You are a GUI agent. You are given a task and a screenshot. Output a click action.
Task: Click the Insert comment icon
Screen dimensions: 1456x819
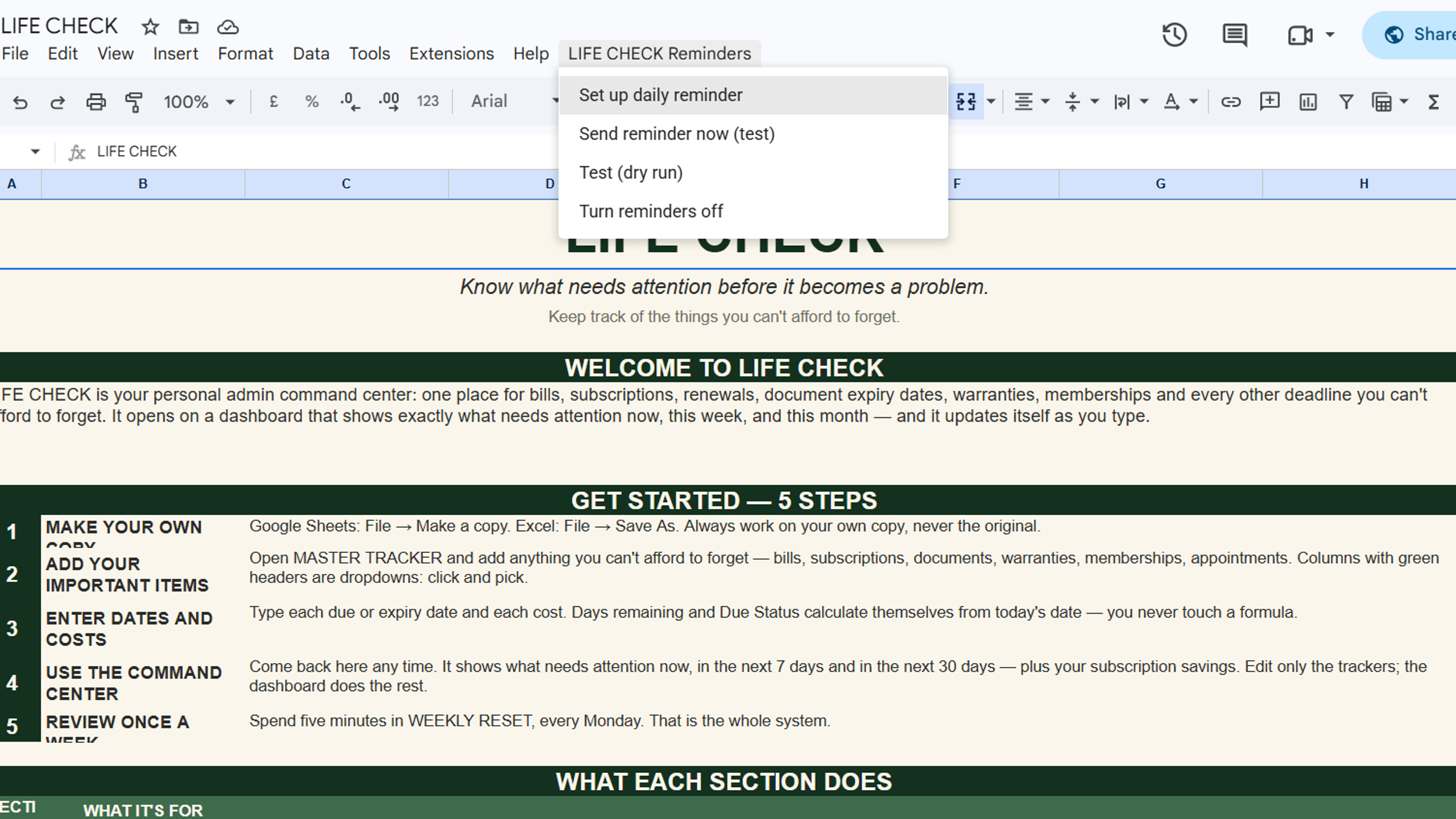coord(1269,102)
